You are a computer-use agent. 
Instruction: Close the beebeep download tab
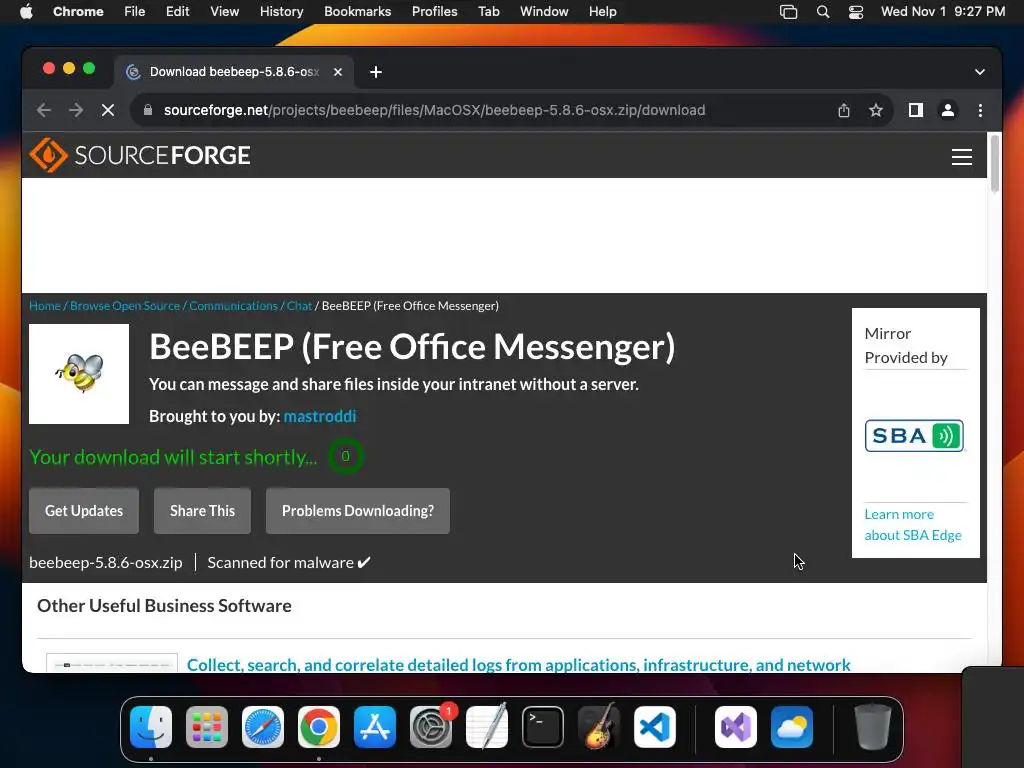pyautogui.click(x=338, y=72)
